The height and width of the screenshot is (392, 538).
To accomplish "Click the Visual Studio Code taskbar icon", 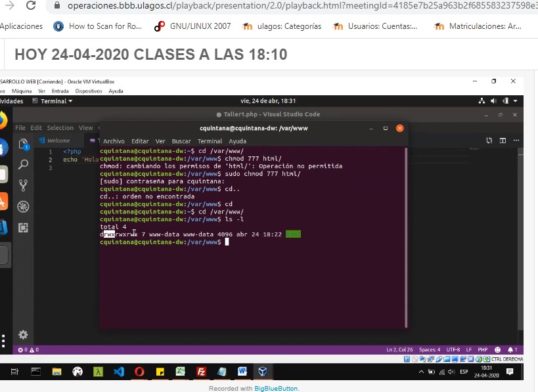I will click(119, 371).
